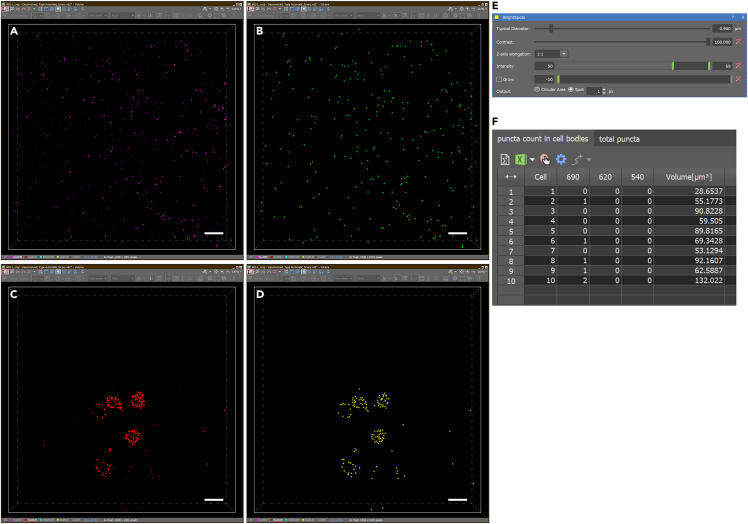The width and height of the screenshot is (748, 524).
Task: Select puncta count in cell bodies tab
Action: click(x=543, y=138)
